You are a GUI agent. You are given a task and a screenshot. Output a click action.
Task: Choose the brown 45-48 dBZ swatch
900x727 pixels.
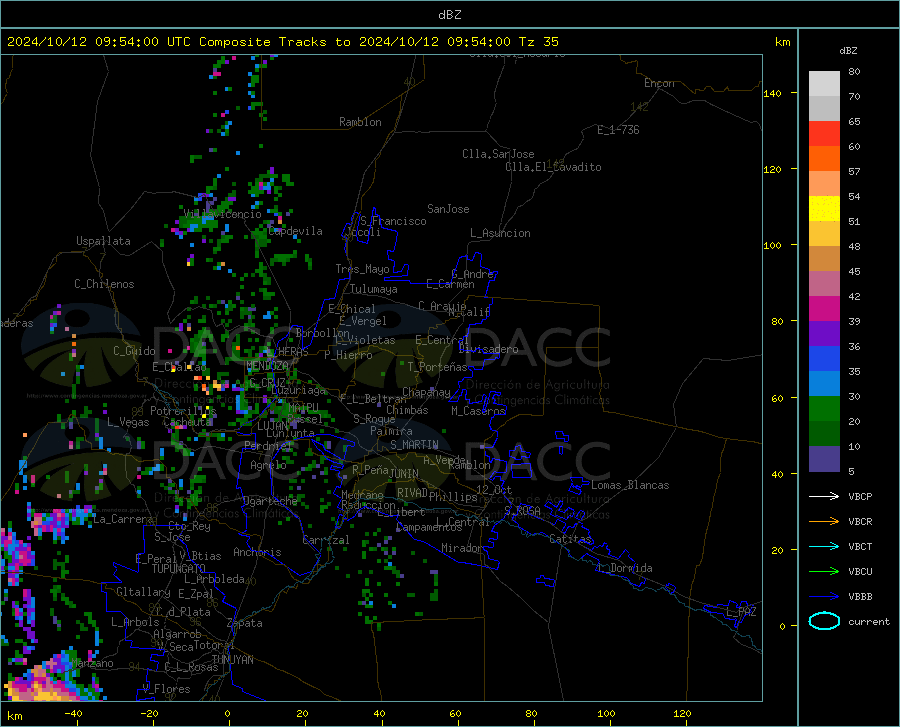click(x=824, y=259)
